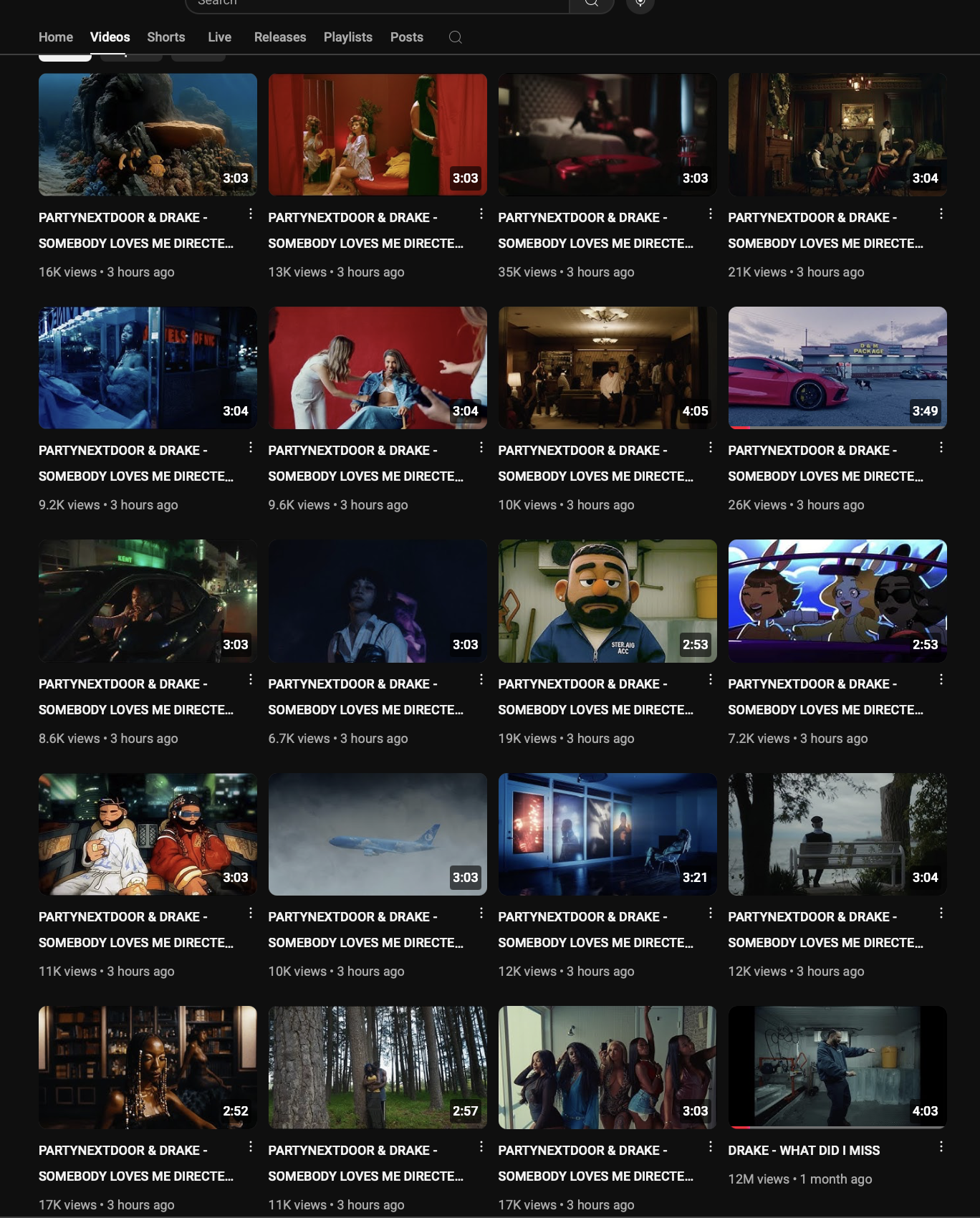The height and width of the screenshot is (1218, 980).
Task: Open the three-dot menu for DRAKE - WHAT DID I MISS
Action: click(x=941, y=1146)
